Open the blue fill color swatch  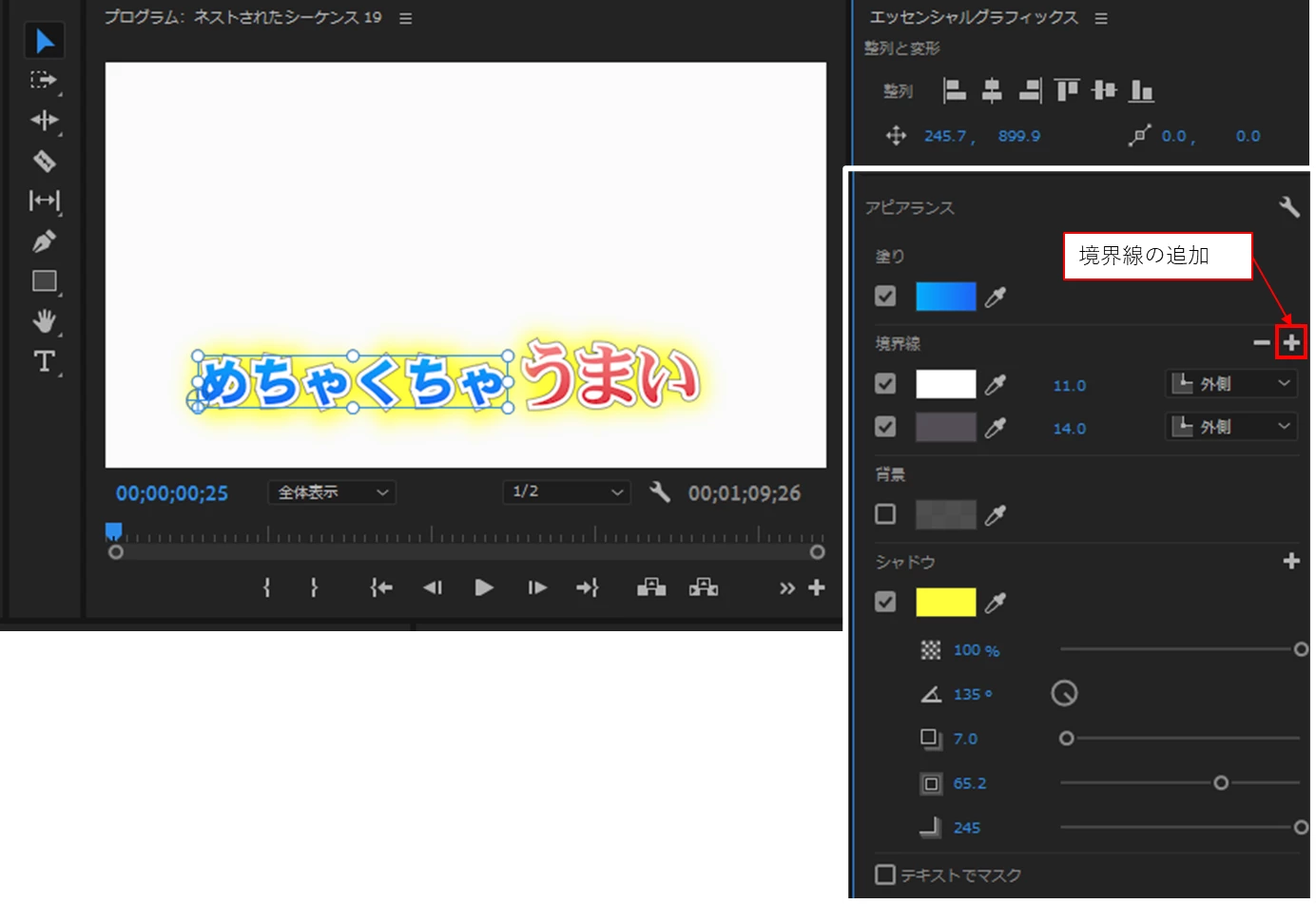click(x=945, y=297)
